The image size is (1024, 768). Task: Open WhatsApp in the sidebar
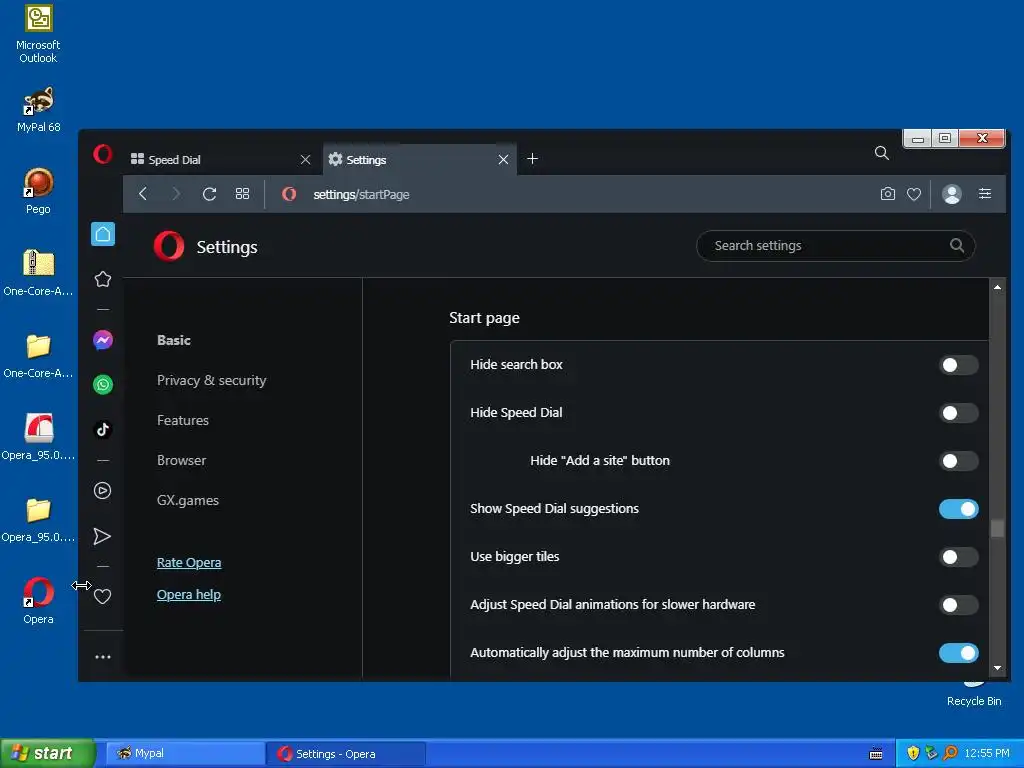click(103, 385)
